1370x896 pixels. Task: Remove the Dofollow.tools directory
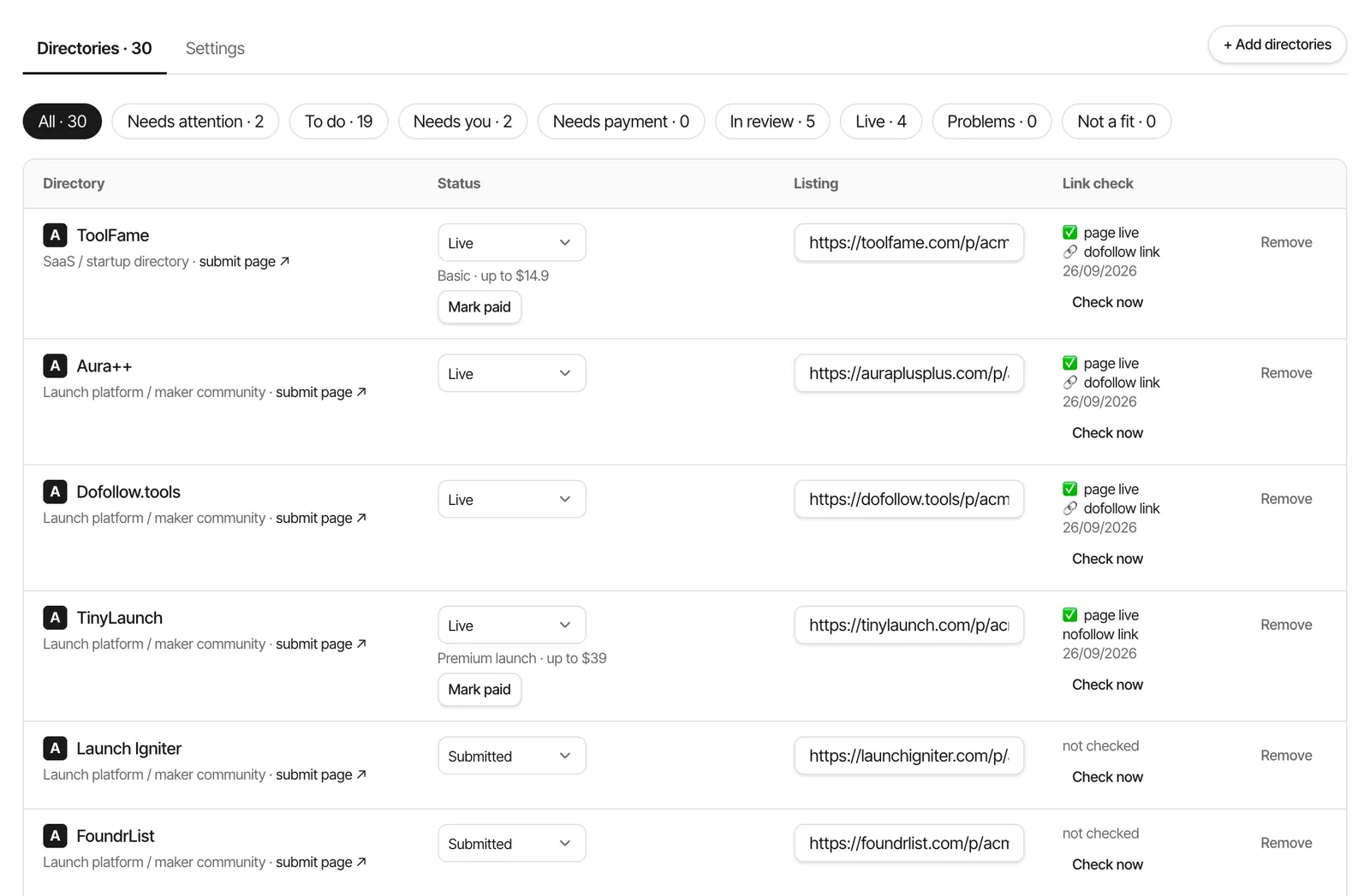[x=1286, y=499]
